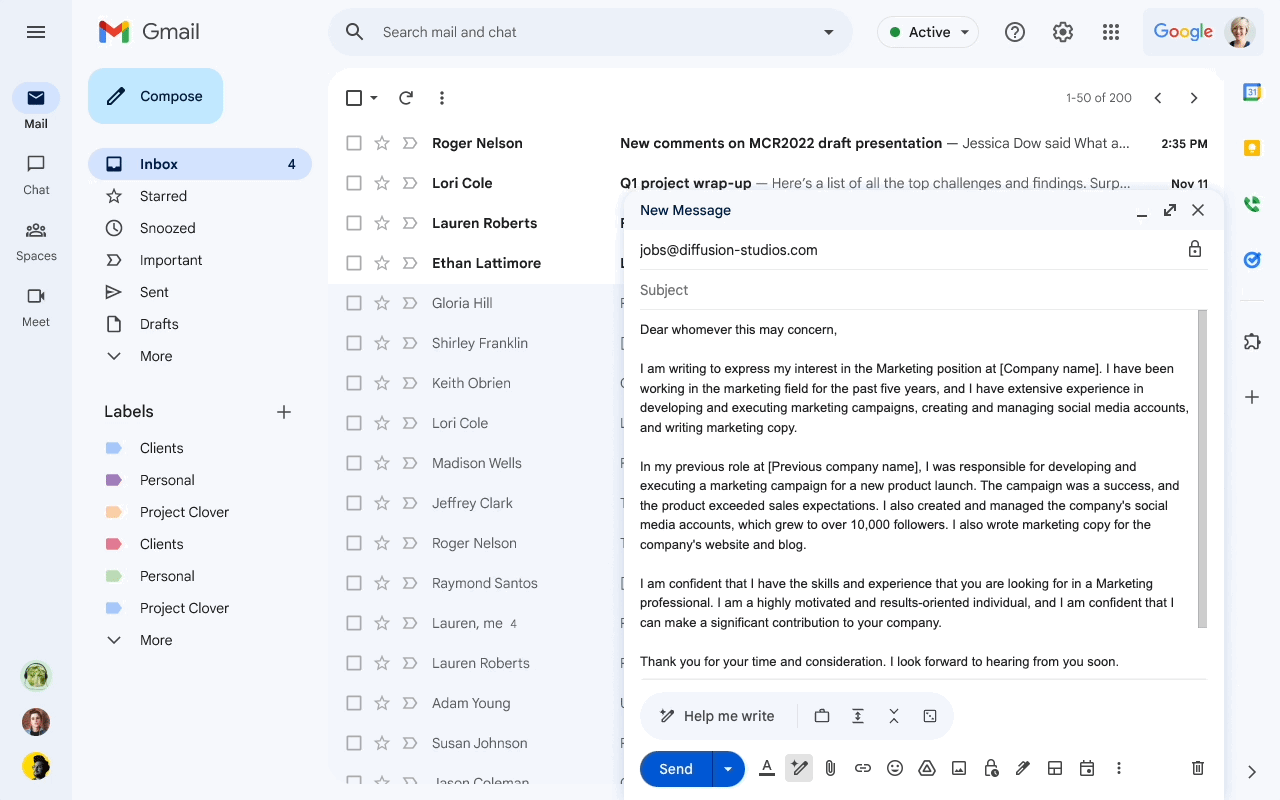The image size is (1280, 800).
Task: Refresh the inbox list
Action: 406,98
